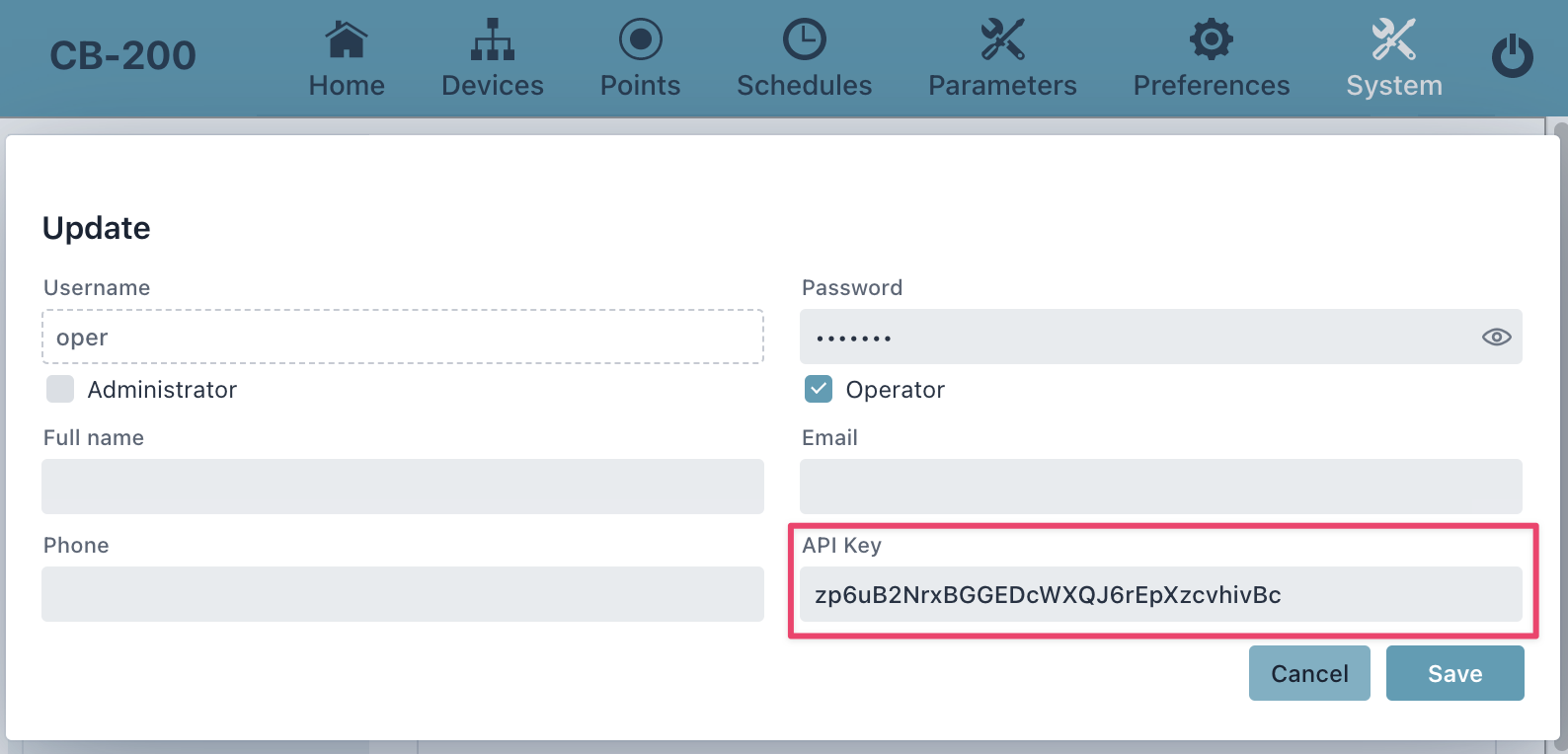Select the System wrench icon
This screenshot has height=754, width=1568.
tap(1394, 39)
